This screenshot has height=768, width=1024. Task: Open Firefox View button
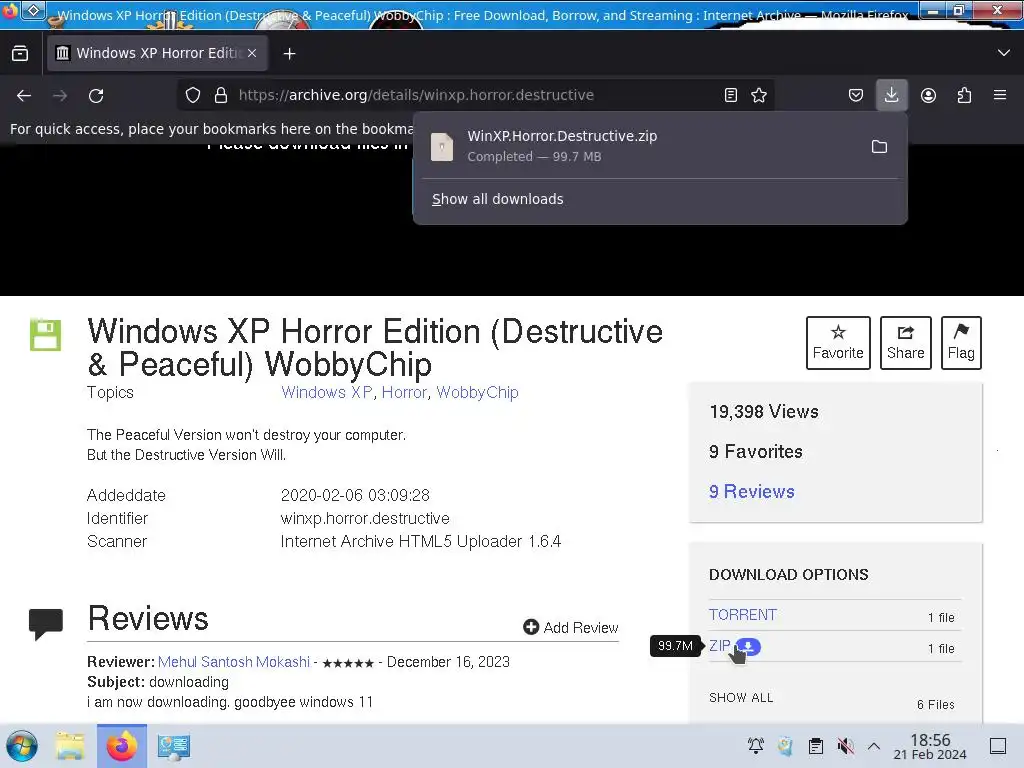click(x=20, y=53)
